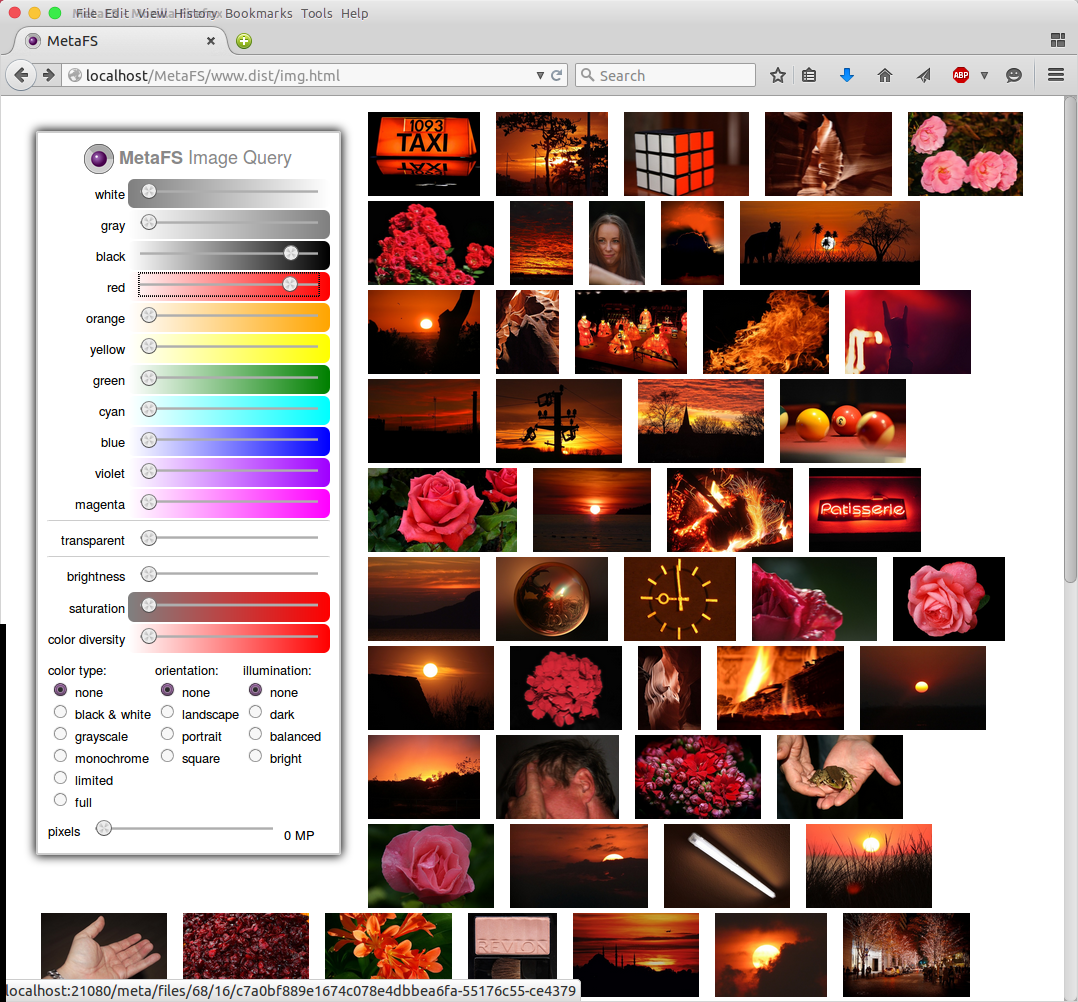Viewport: 1078px width, 1002px height.
Task: Open the Revlon makeup thumbnail
Action: click(512, 946)
